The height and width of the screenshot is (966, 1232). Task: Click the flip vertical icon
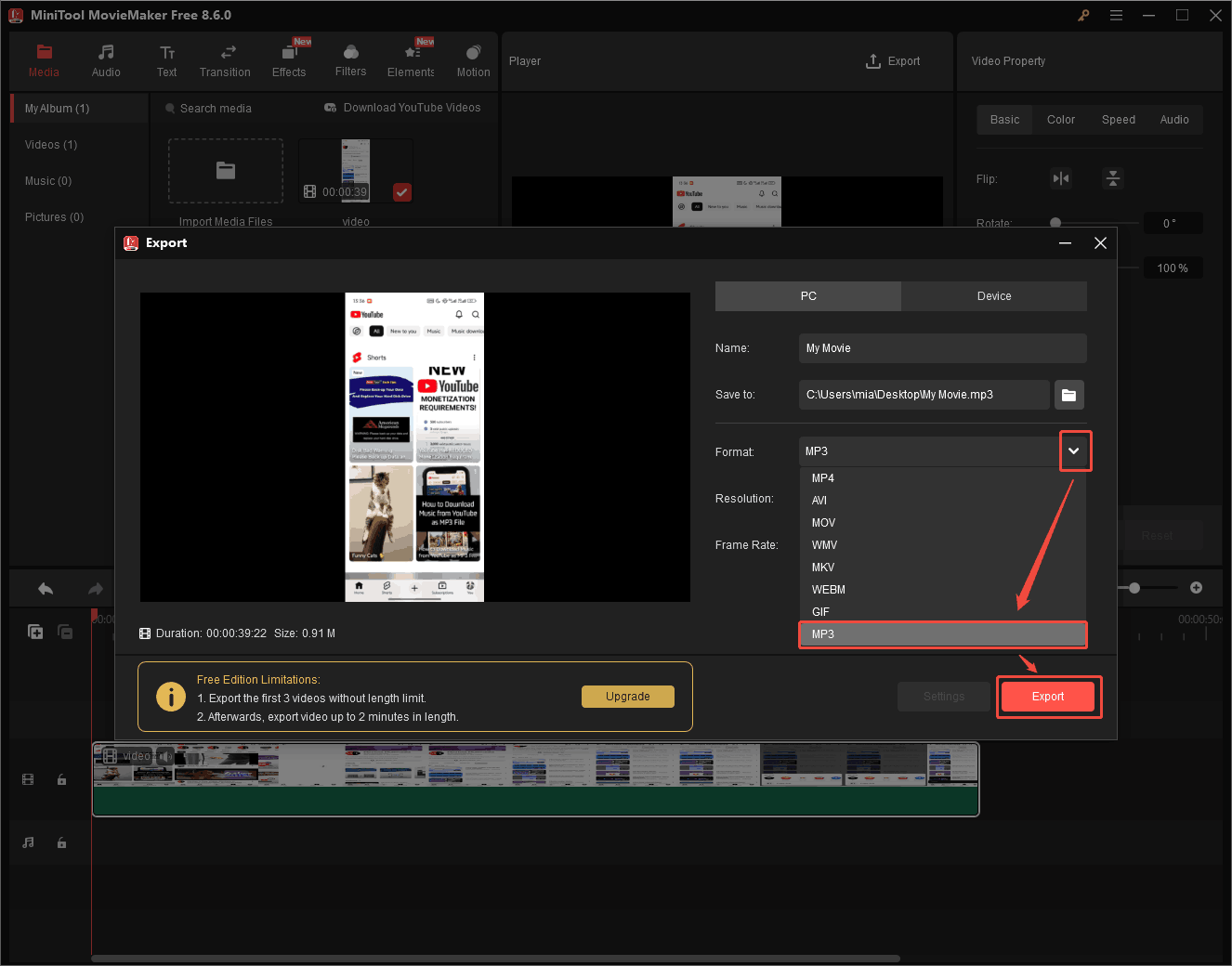[x=1113, y=178]
